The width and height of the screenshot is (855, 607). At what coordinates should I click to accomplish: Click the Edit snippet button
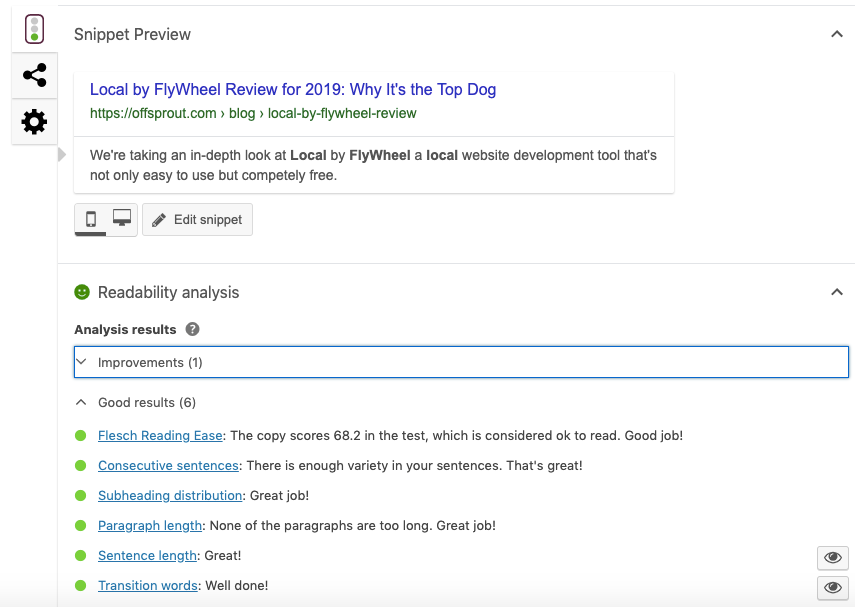197,220
